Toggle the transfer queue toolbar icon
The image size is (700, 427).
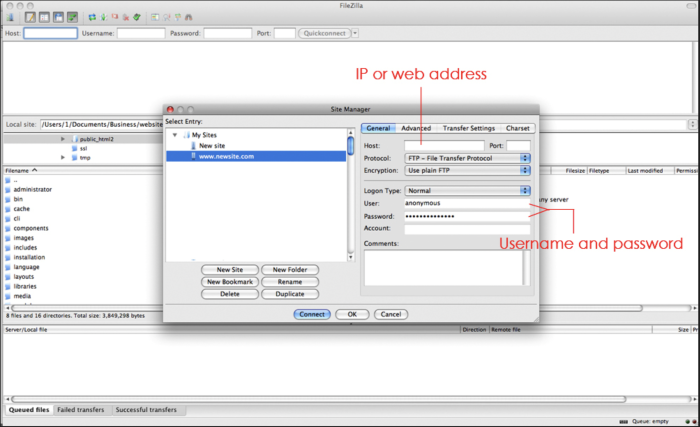[72, 17]
